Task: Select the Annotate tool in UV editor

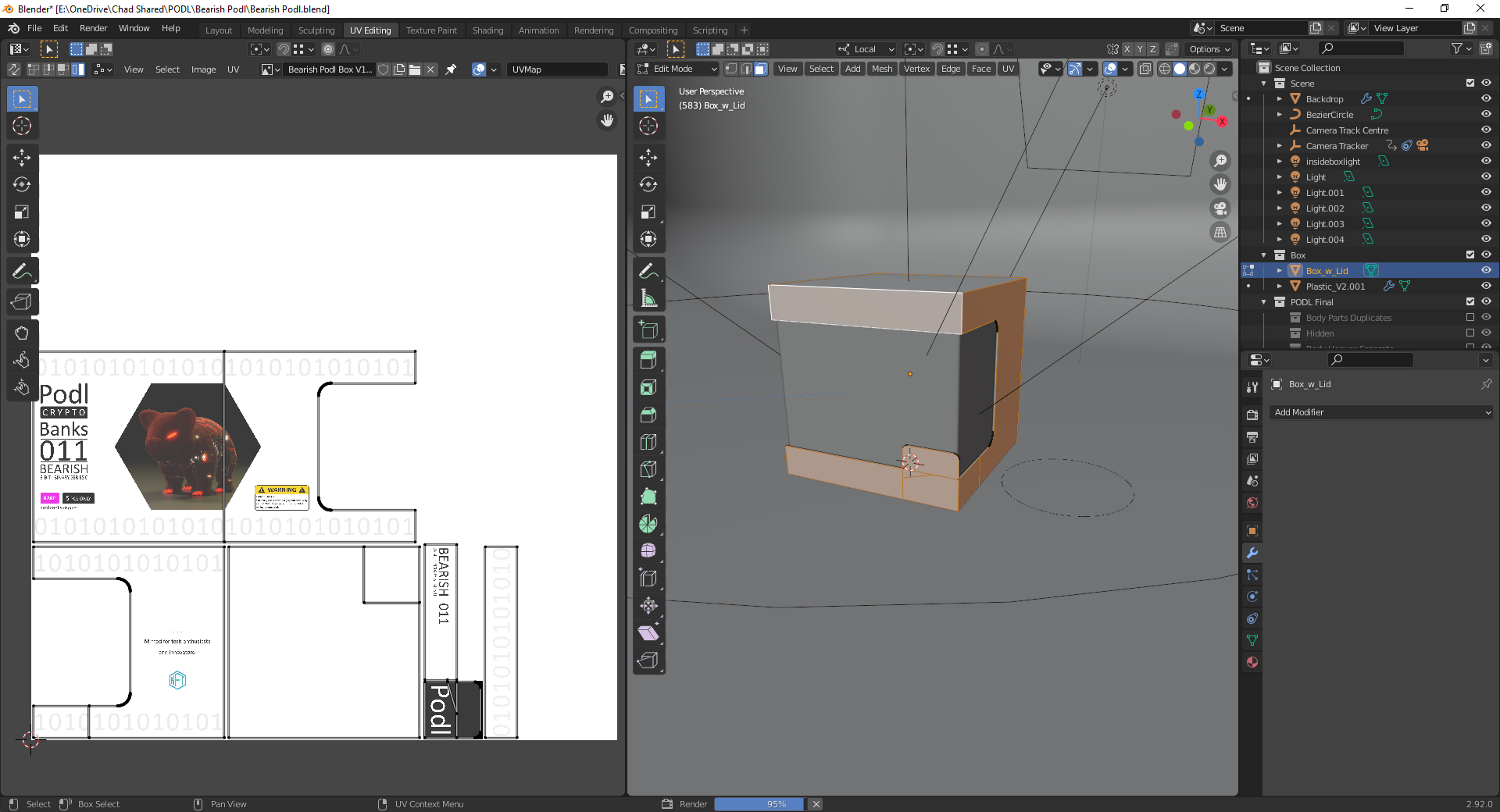Action: (22, 272)
